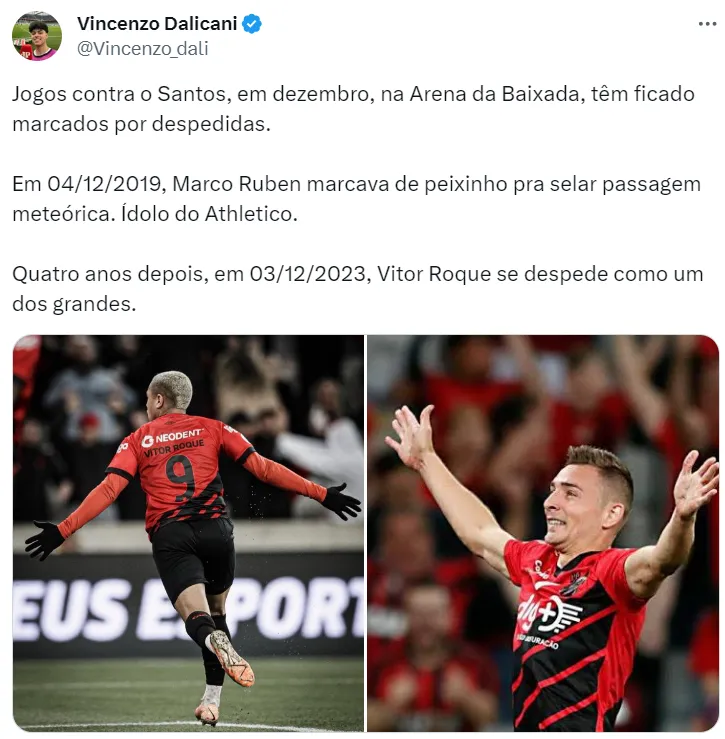Click the blue verified badge
The height and width of the screenshot is (739, 725).
pos(252,24)
